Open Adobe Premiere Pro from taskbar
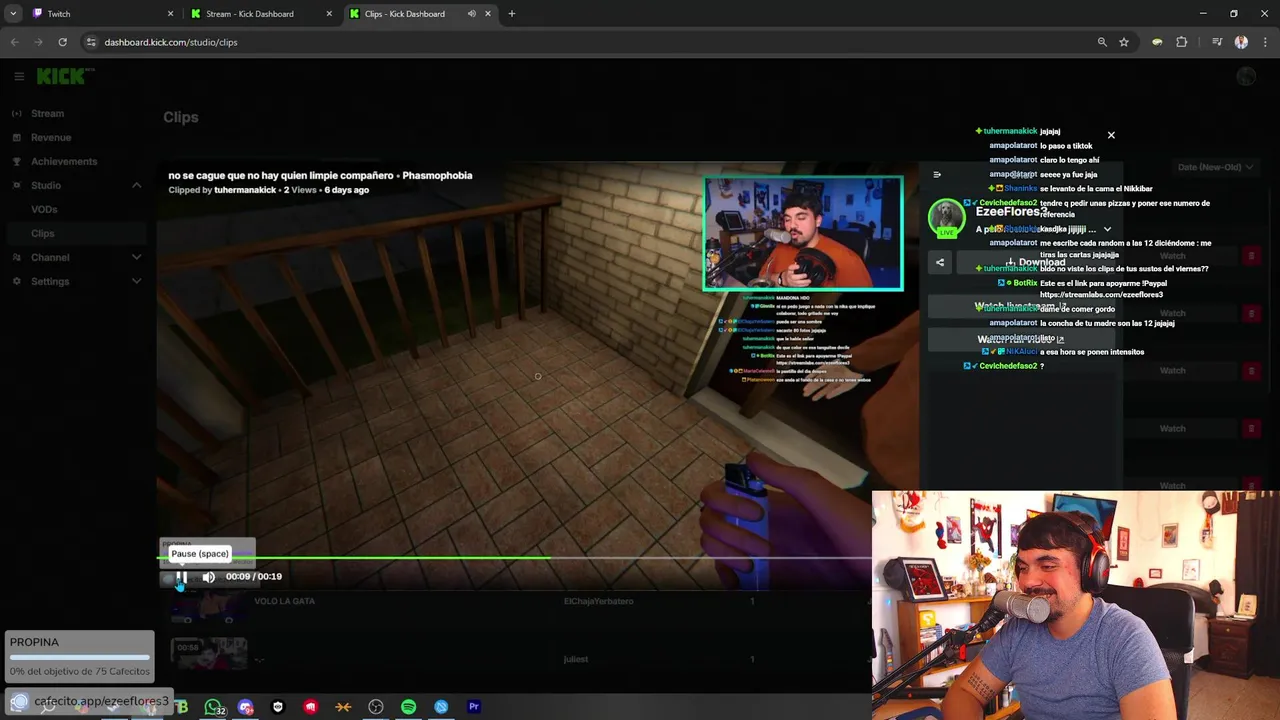The width and height of the screenshot is (1280, 720). (x=474, y=707)
